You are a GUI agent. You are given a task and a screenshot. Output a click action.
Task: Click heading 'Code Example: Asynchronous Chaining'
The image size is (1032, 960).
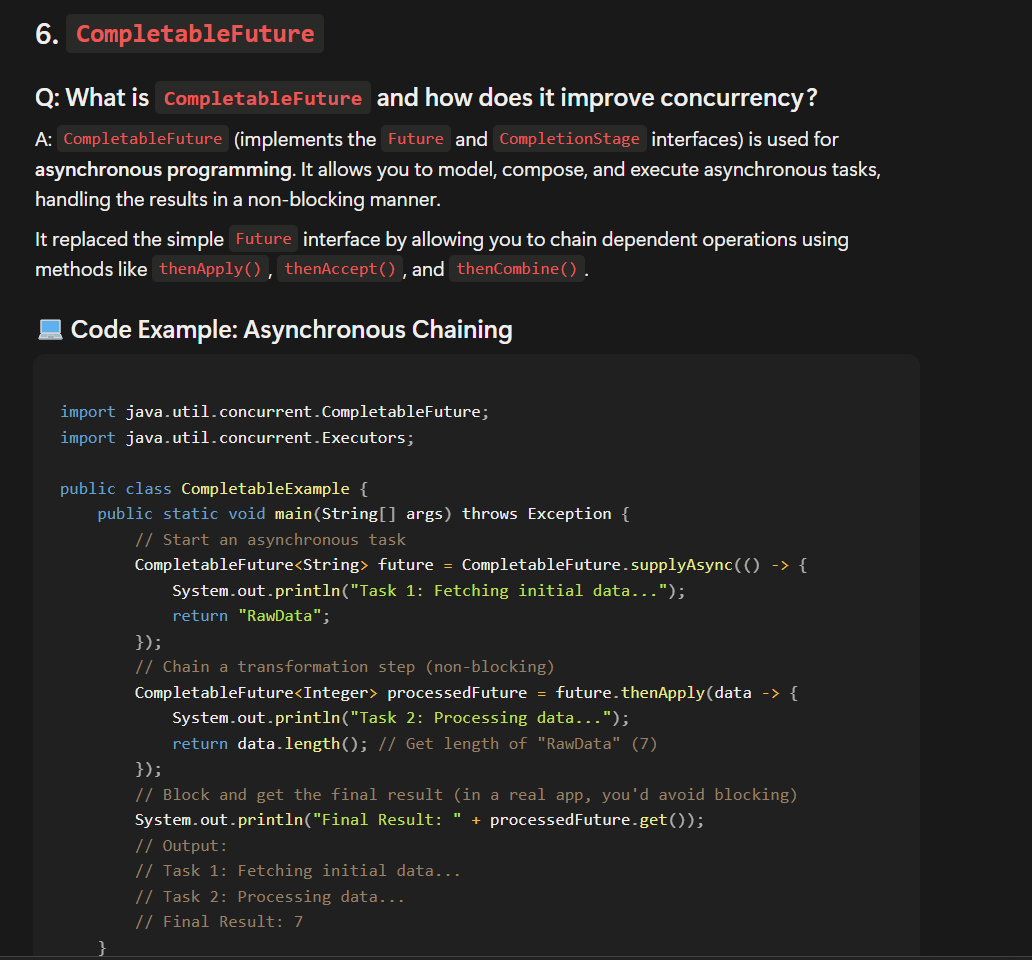[x=292, y=329]
